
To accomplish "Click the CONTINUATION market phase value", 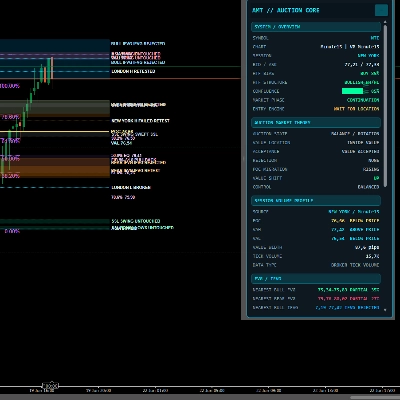I will point(363,100).
